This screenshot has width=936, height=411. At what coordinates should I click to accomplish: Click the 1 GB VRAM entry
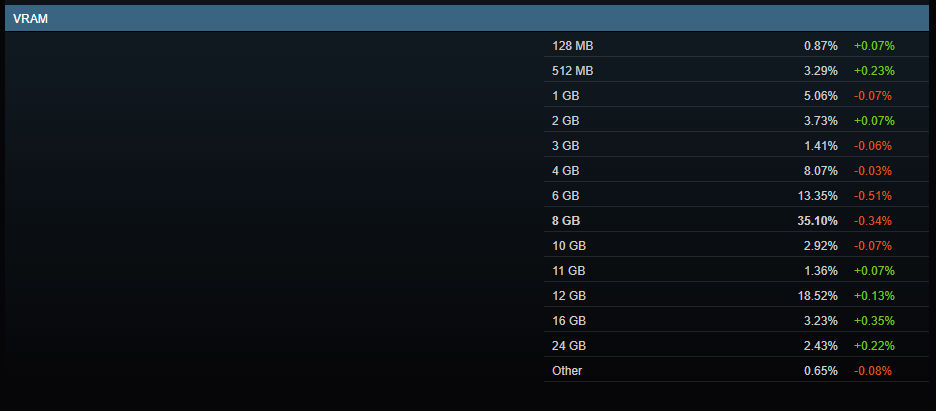tap(736, 95)
